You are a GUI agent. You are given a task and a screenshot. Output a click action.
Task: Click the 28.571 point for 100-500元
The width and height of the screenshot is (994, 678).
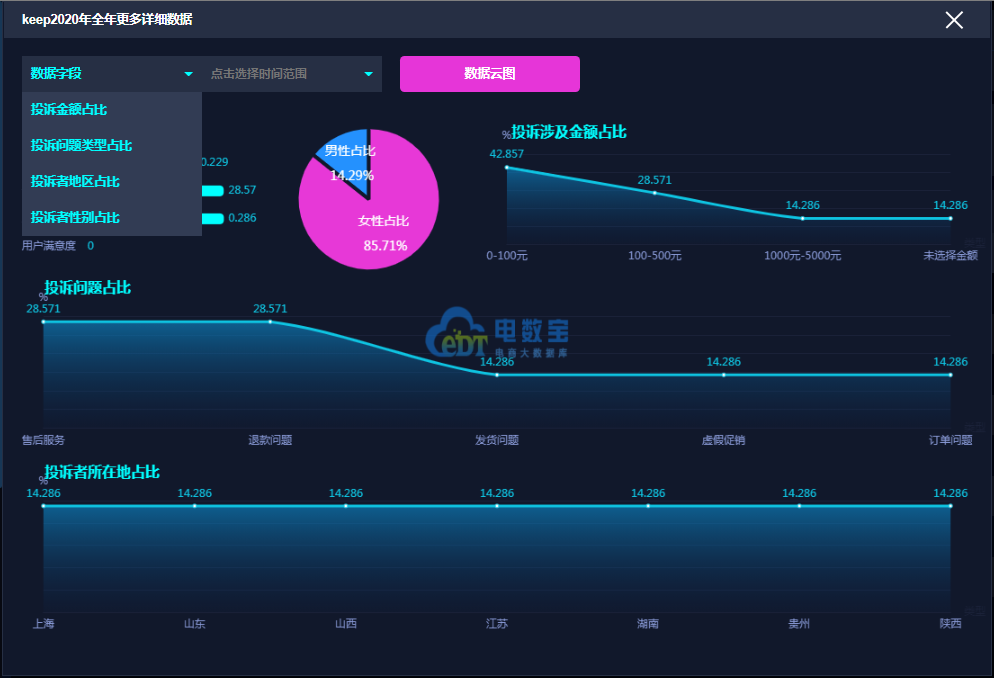pos(654,193)
